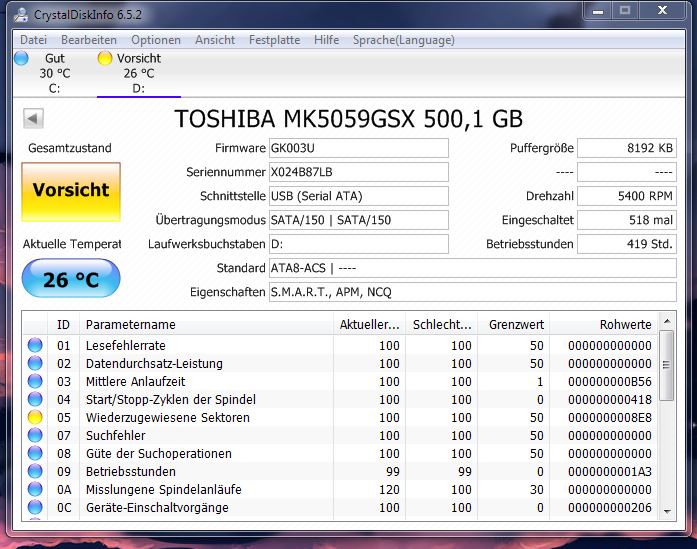The height and width of the screenshot is (549, 697).
Task: Select the Geräte-Einschaltvorgänge parameter name
Action: pyautogui.click(x=157, y=508)
